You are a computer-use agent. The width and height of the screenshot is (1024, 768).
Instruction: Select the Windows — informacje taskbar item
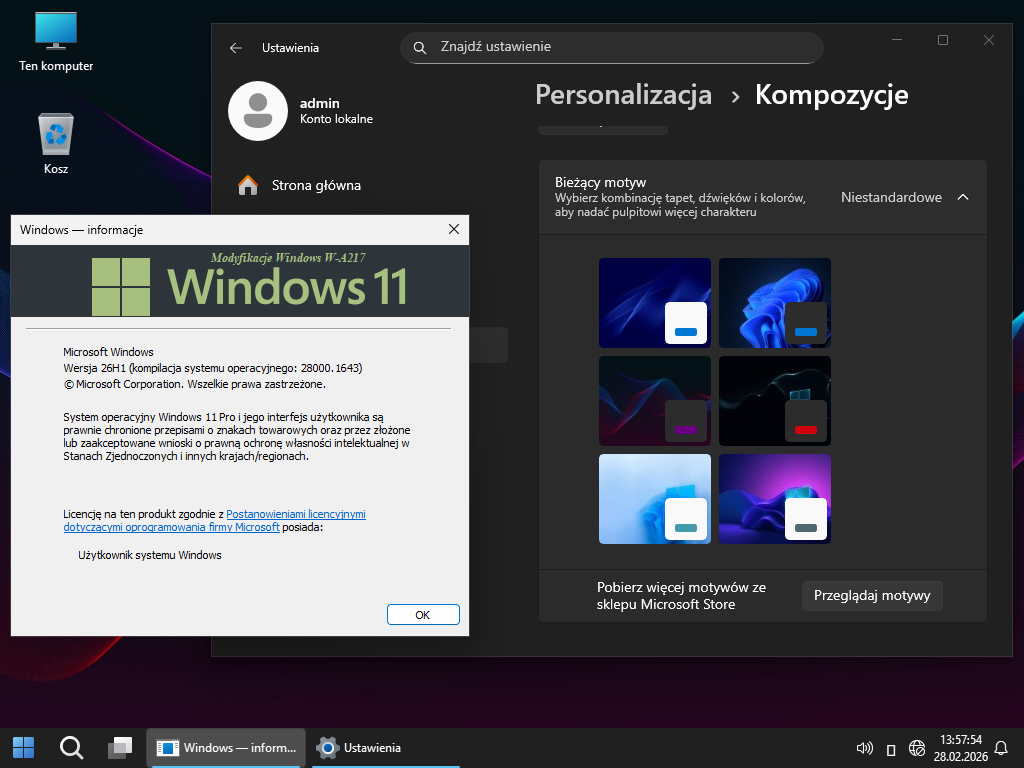(227, 747)
